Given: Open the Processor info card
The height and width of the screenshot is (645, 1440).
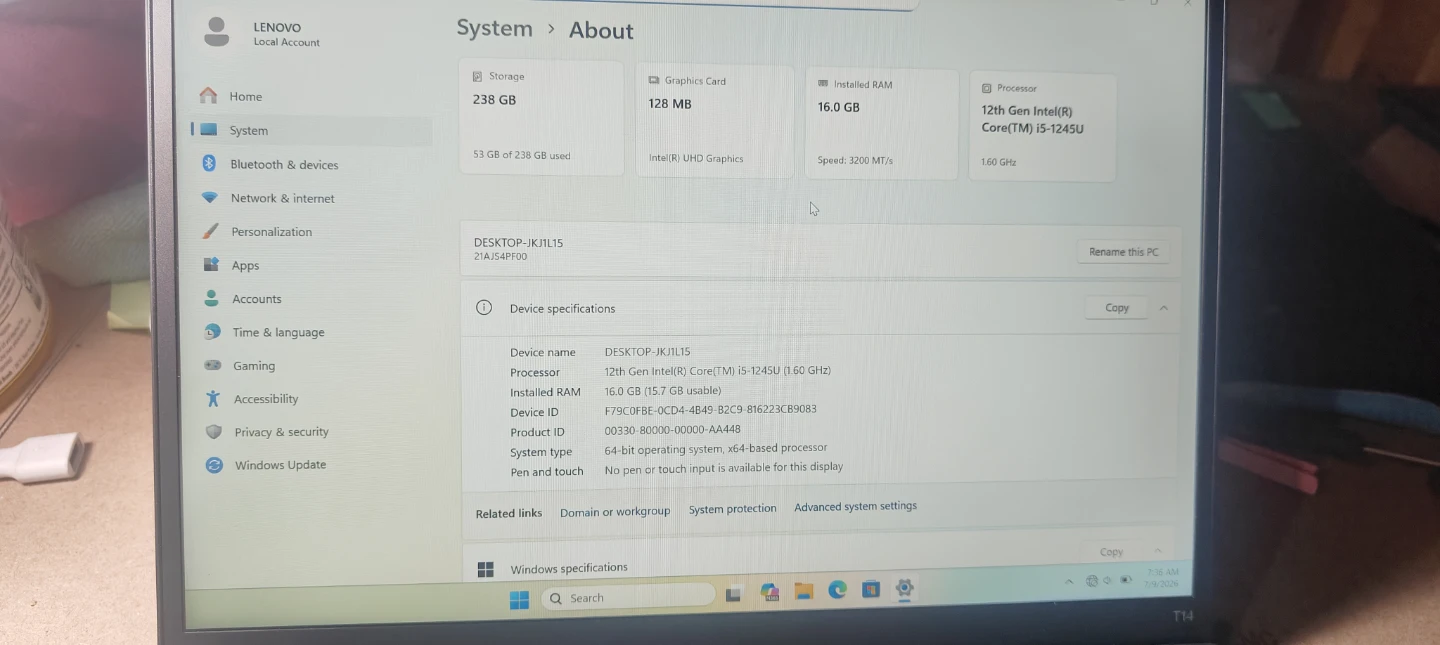Looking at the screenshot, I should (1042, 127).
